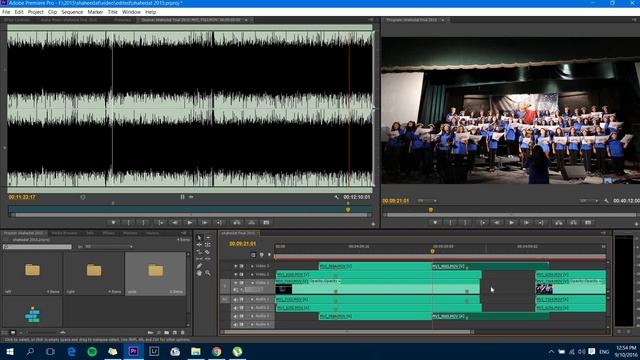640x360 pixels.
Task: Toggle the Video 2 track eye icon
Action: point(236,274)
